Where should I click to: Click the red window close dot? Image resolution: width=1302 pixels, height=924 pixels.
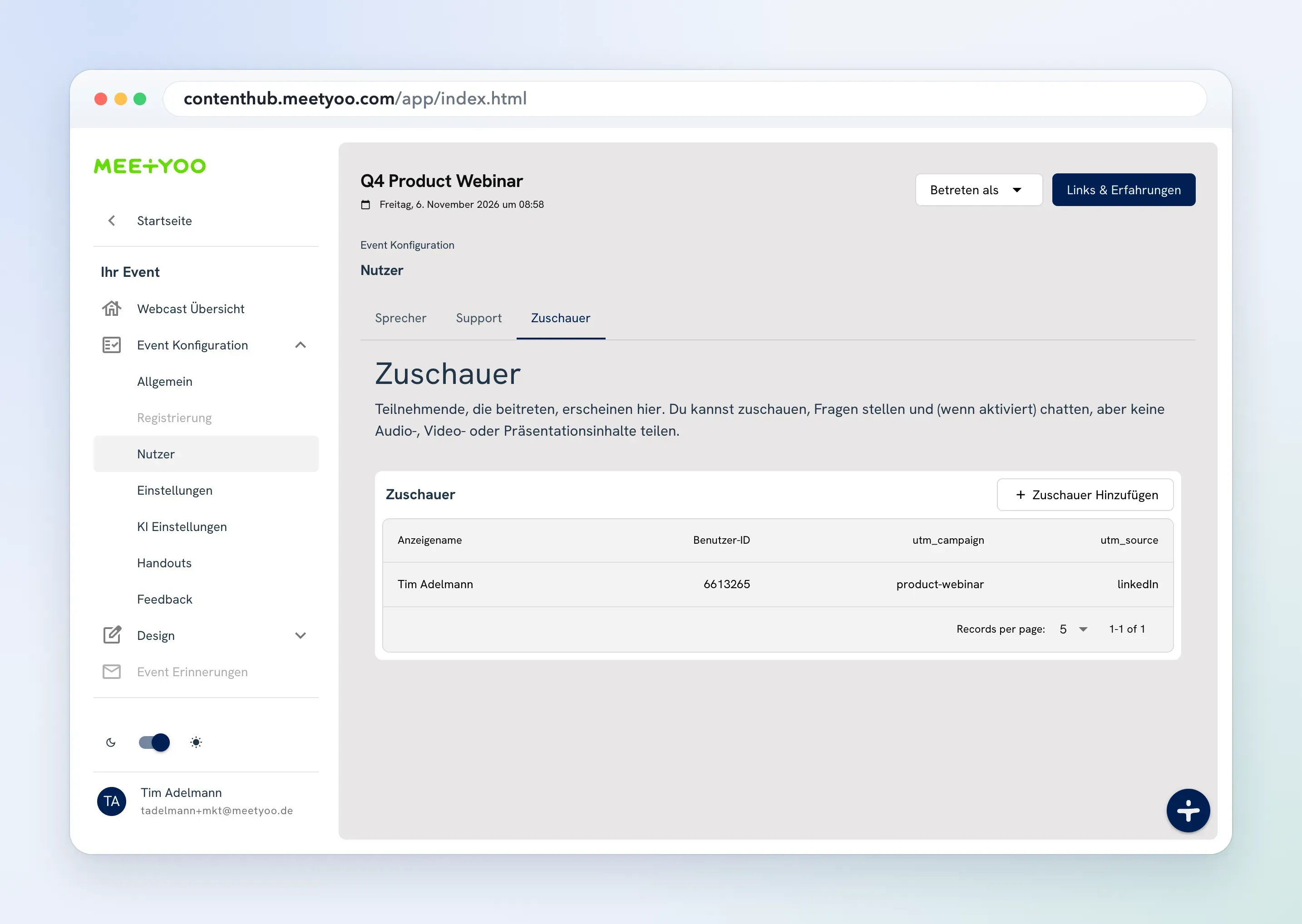point(101,99)
